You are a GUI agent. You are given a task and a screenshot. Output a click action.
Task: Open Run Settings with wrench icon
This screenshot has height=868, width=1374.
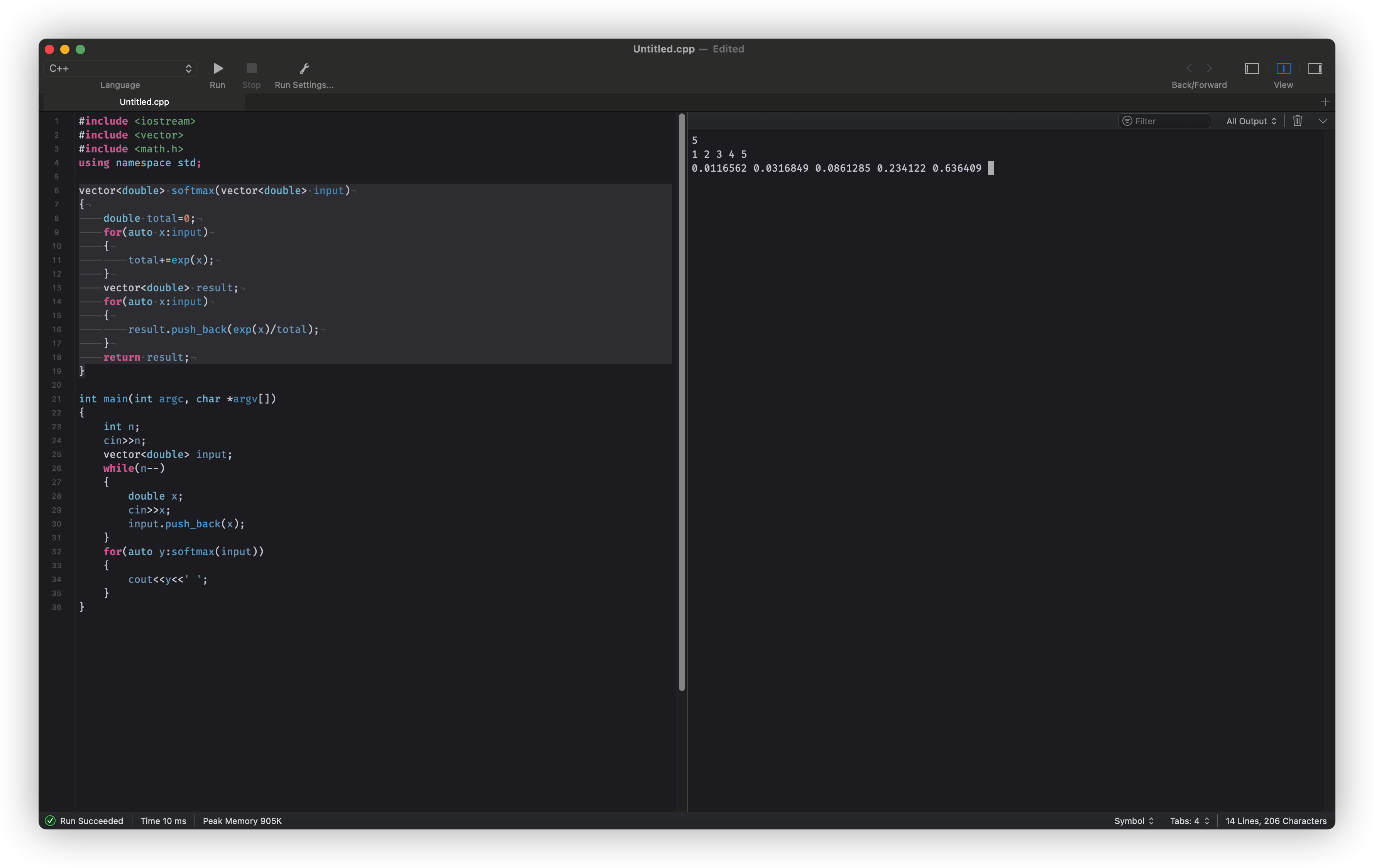304,68
